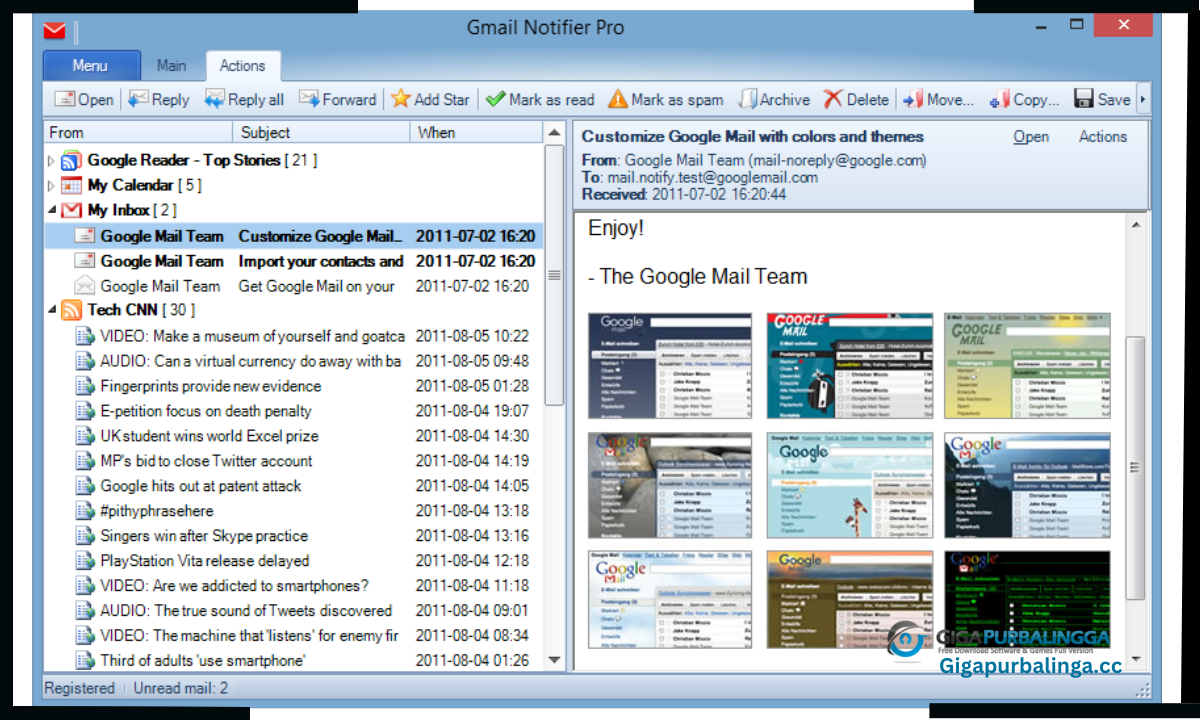
Task: Sort by the When column header
Action: (x=477, y=132)
